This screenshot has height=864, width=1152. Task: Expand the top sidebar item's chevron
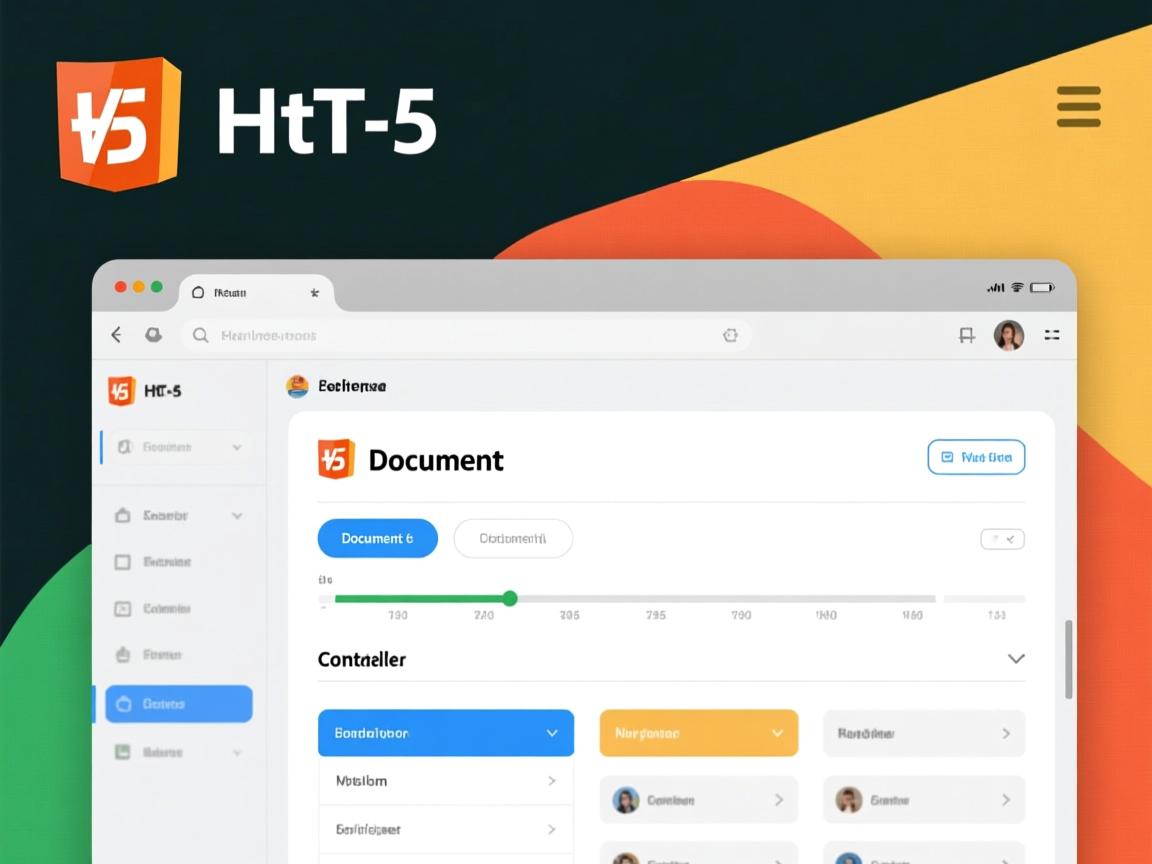[236, 447]
